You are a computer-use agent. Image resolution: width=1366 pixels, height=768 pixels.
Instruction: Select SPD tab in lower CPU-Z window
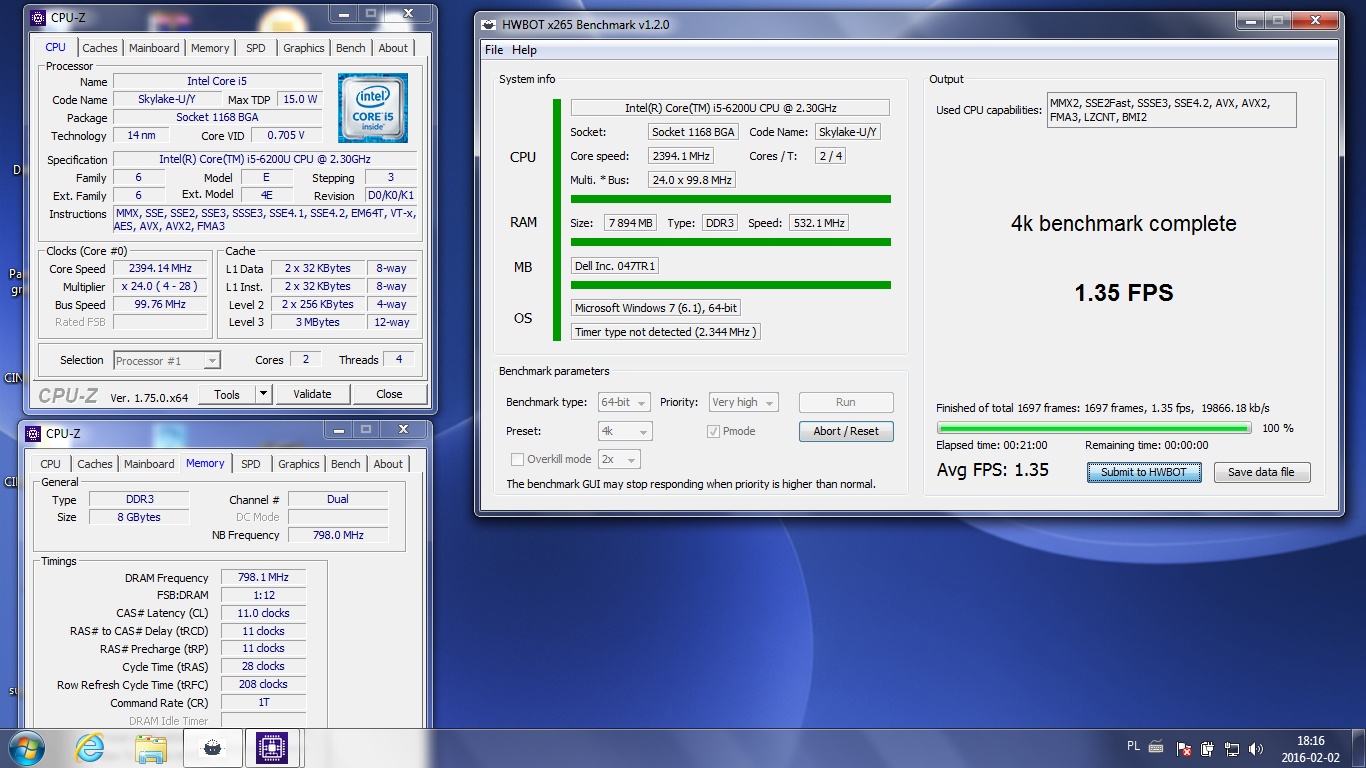[x=251, y=464]
